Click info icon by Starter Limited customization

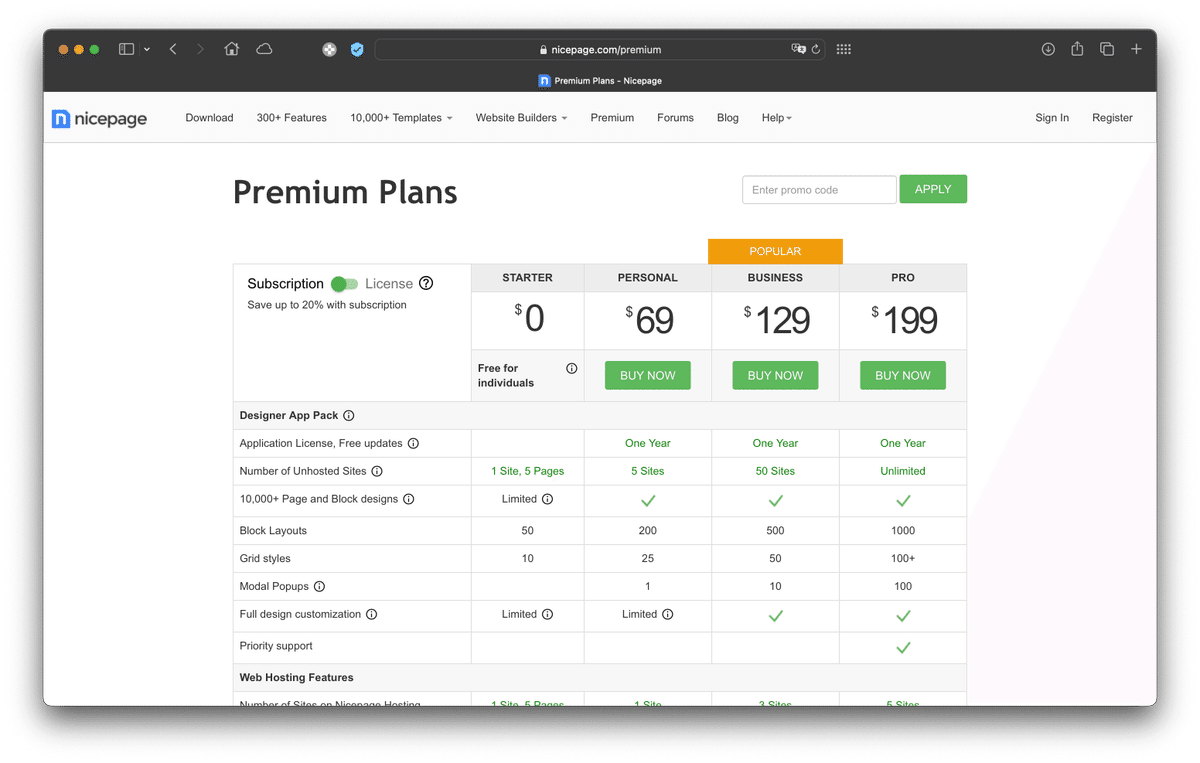pyautogui.click(x=547, y=615)
